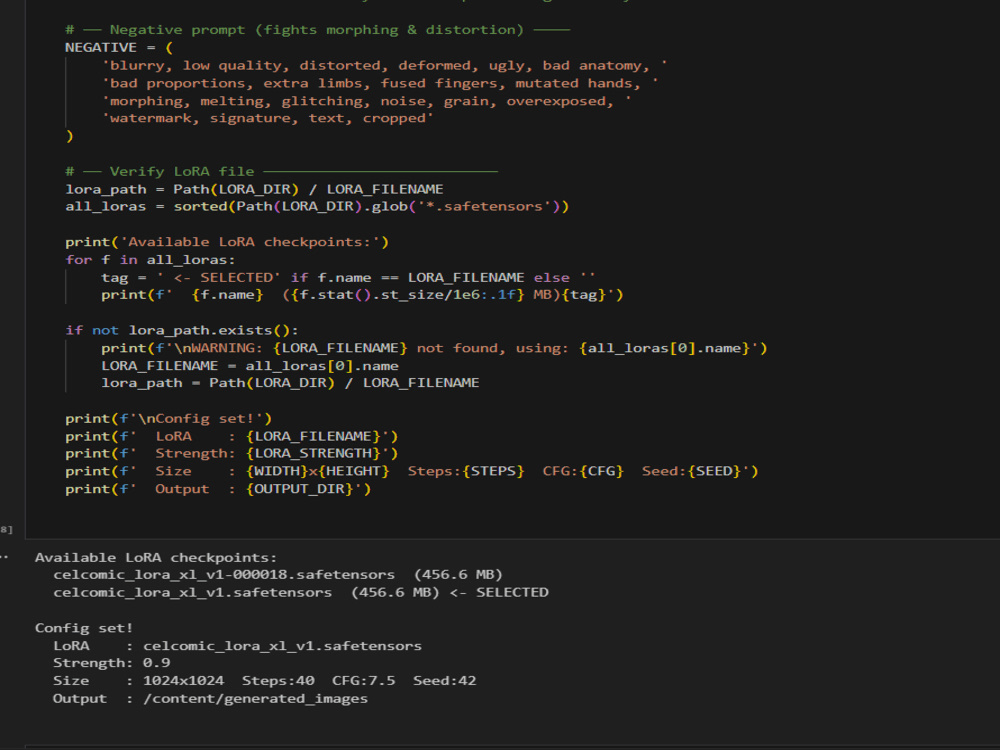Click the output line starting 'LoRA :'
Screen dimensions: 1000x750
[237, 646]
